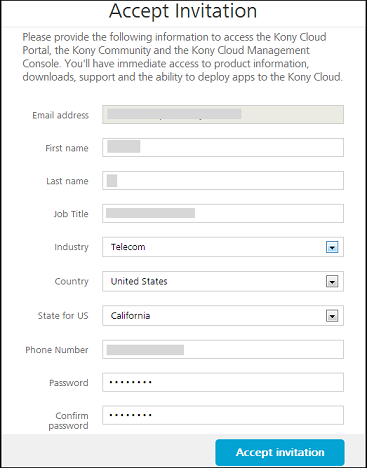
Task: Click the Industry field label
Action: coord(71,247)
